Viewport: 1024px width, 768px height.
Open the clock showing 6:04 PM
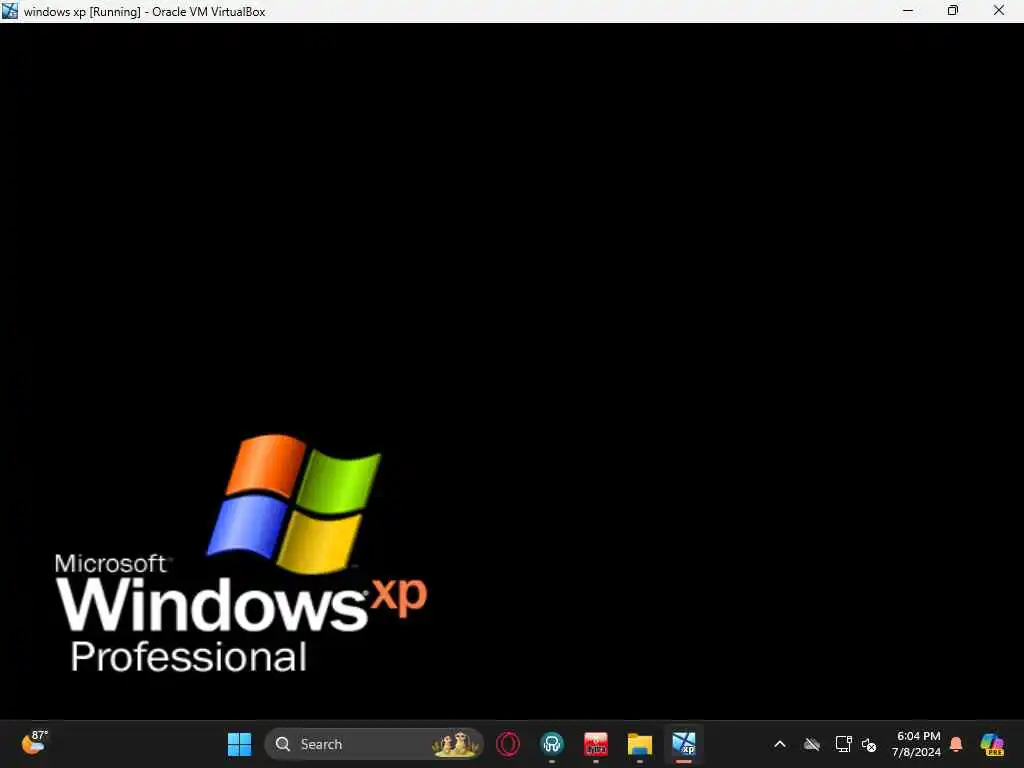917,744
